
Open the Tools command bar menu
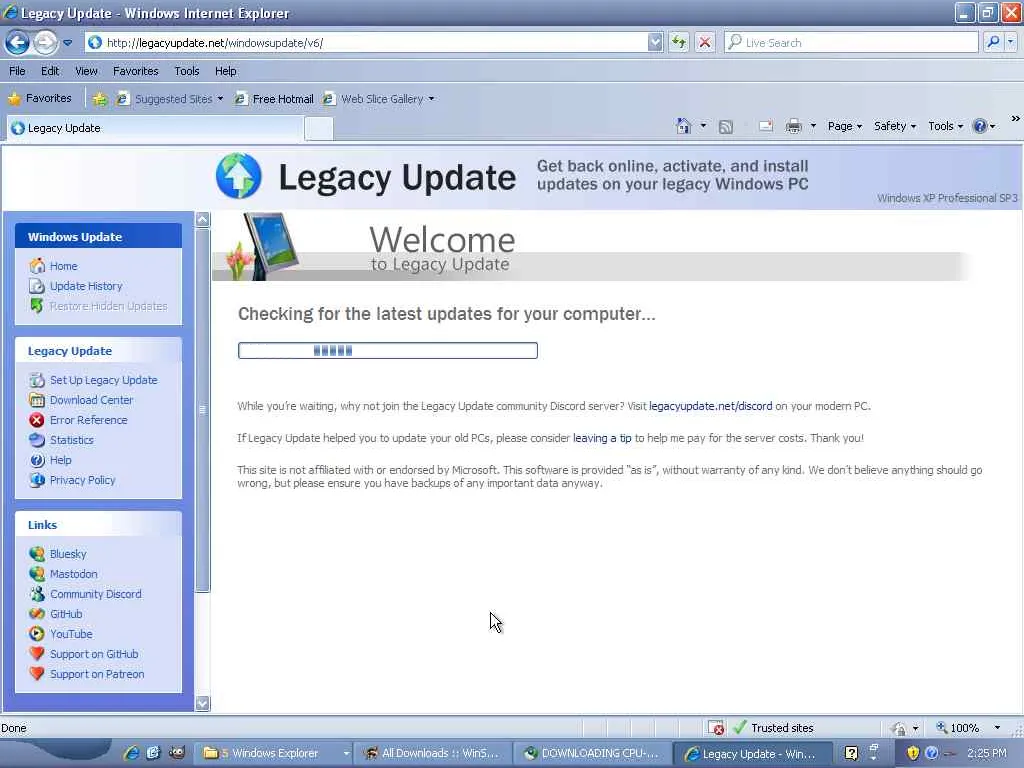pyautogui.click(x=946, y=126)
